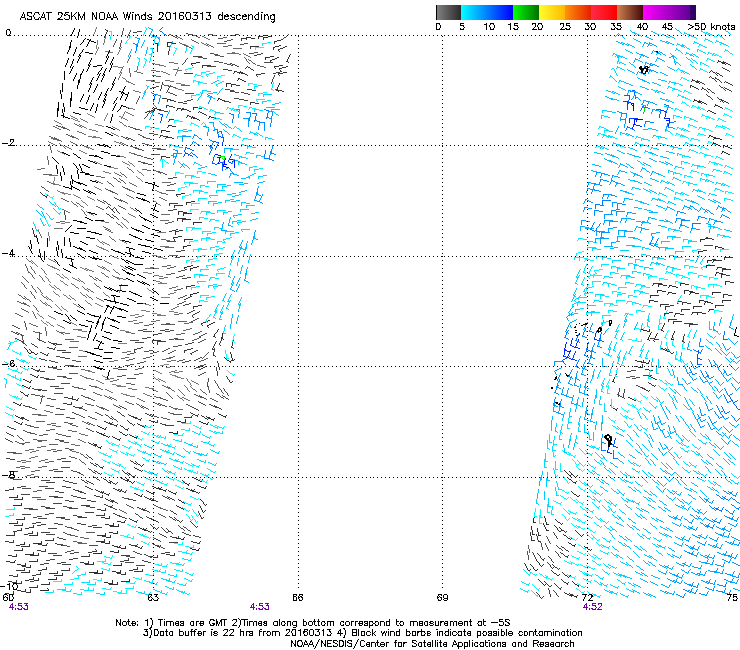Select the cyan-blue 5-15 knots color band
Image resolution: width=740 pixels, height=650 pixels.
coord(487,12)
